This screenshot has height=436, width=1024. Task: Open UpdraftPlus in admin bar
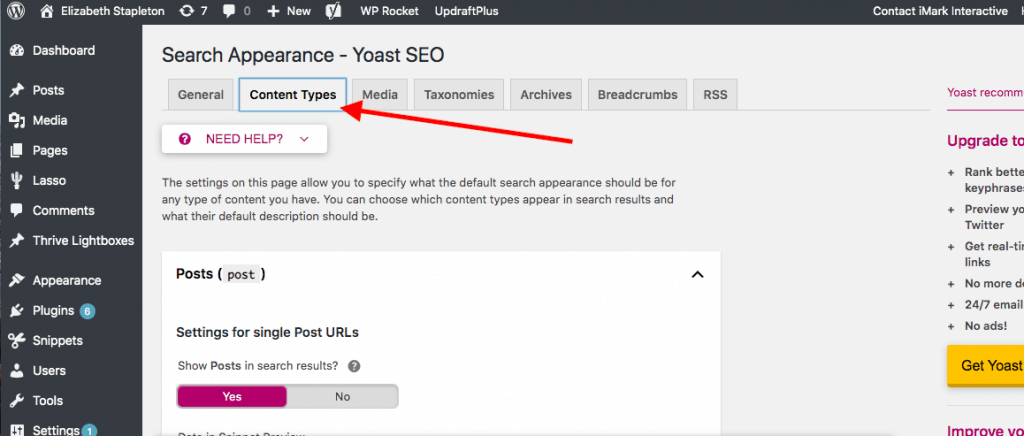tap(468, 11)
